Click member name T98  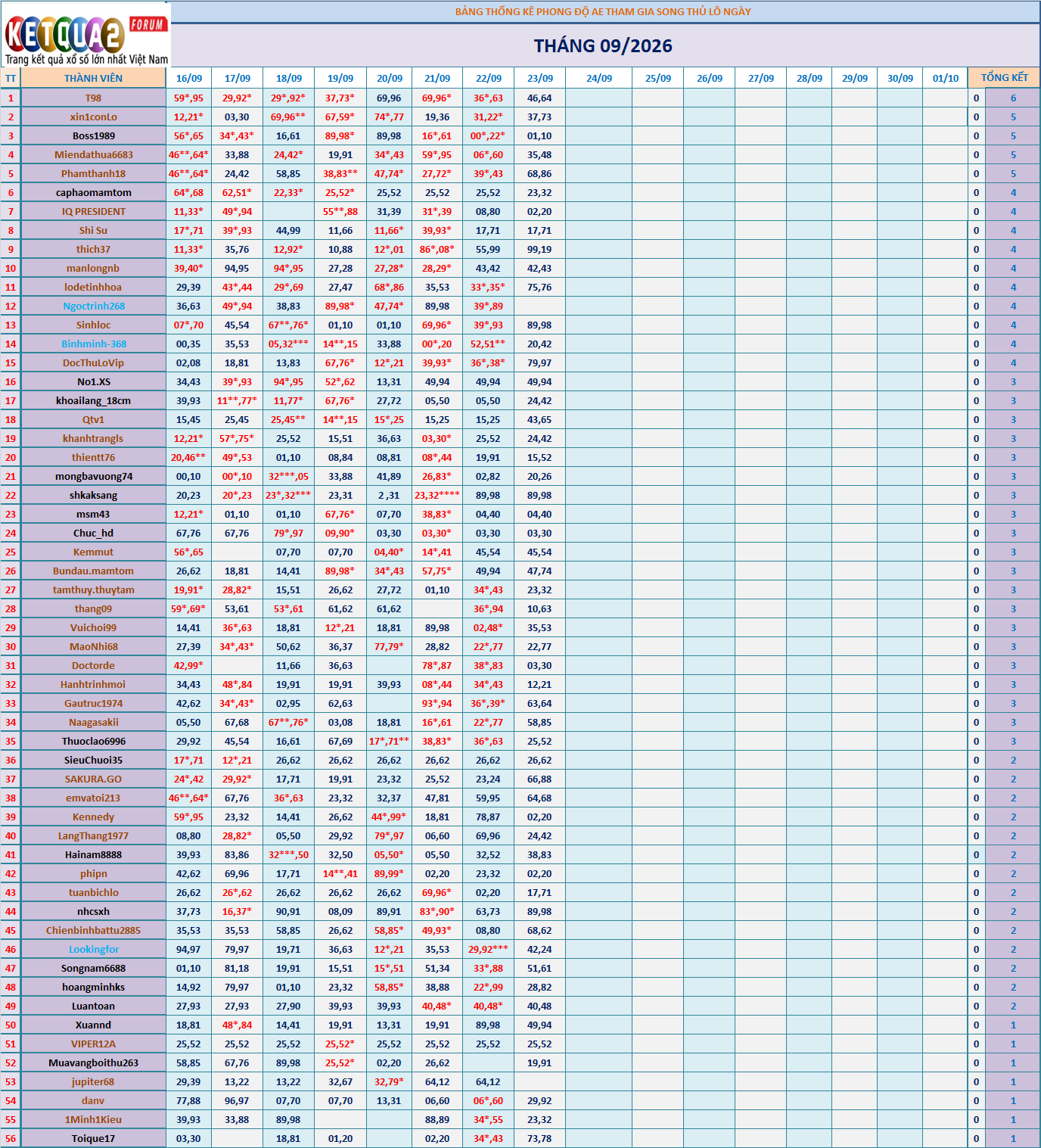click(x=93, y=98)
